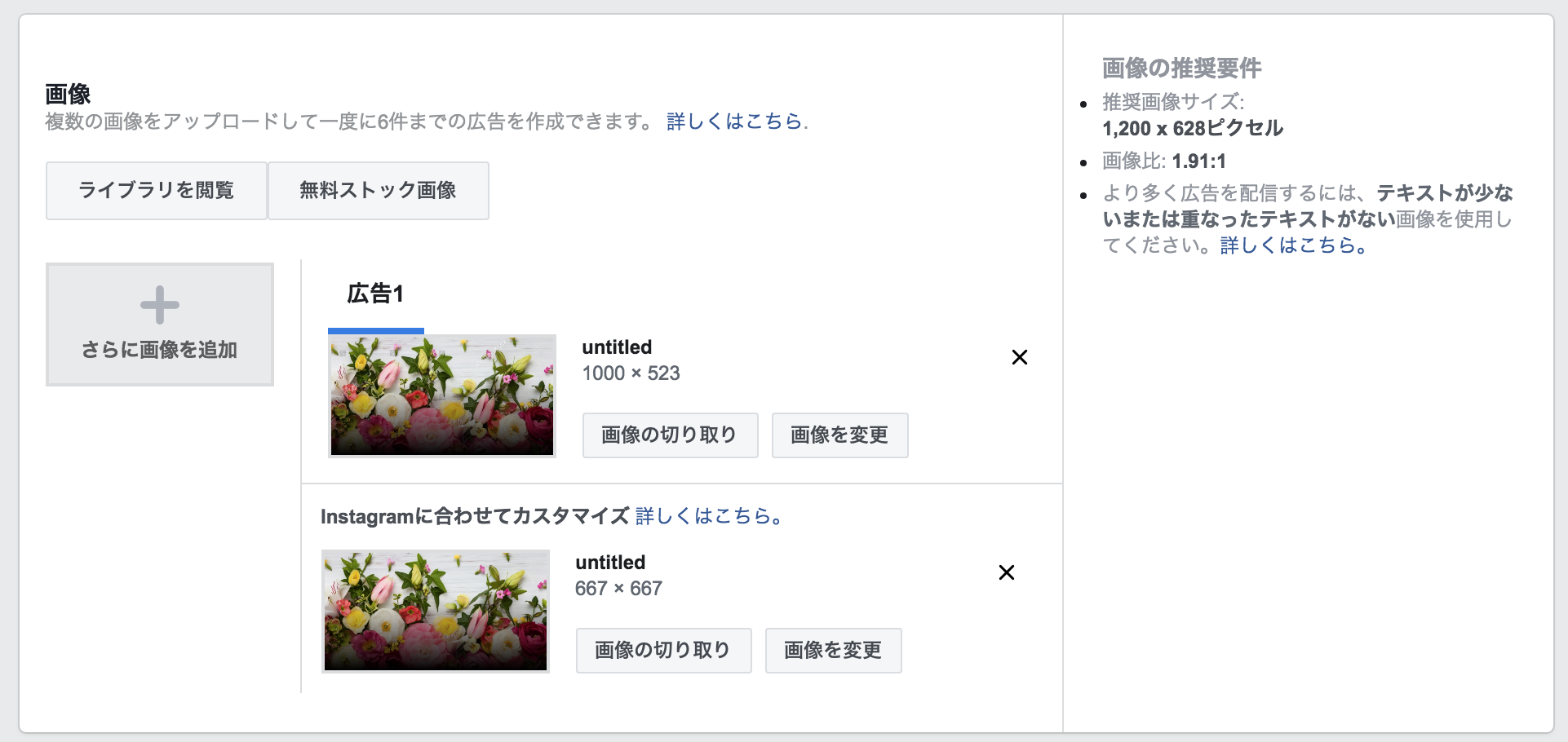
Task: Open 詳しくはこちら link beside Instagram customization
Action: [708, 516]
